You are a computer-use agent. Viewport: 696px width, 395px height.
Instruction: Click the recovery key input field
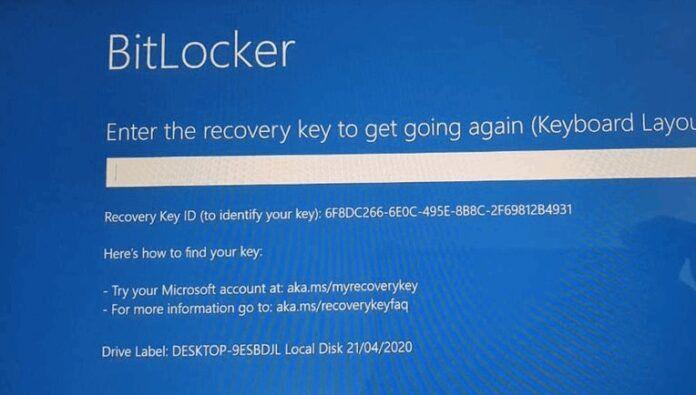coord(401,168)
